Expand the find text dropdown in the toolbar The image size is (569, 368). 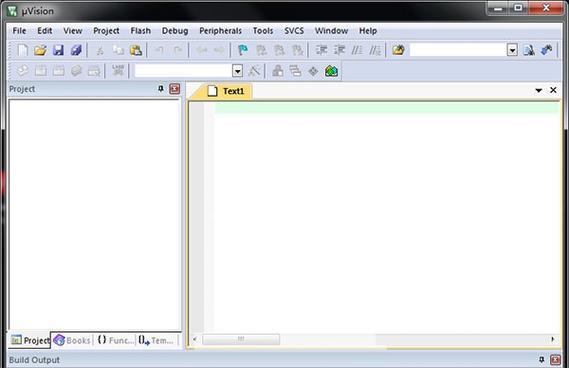tap(512, 50)
